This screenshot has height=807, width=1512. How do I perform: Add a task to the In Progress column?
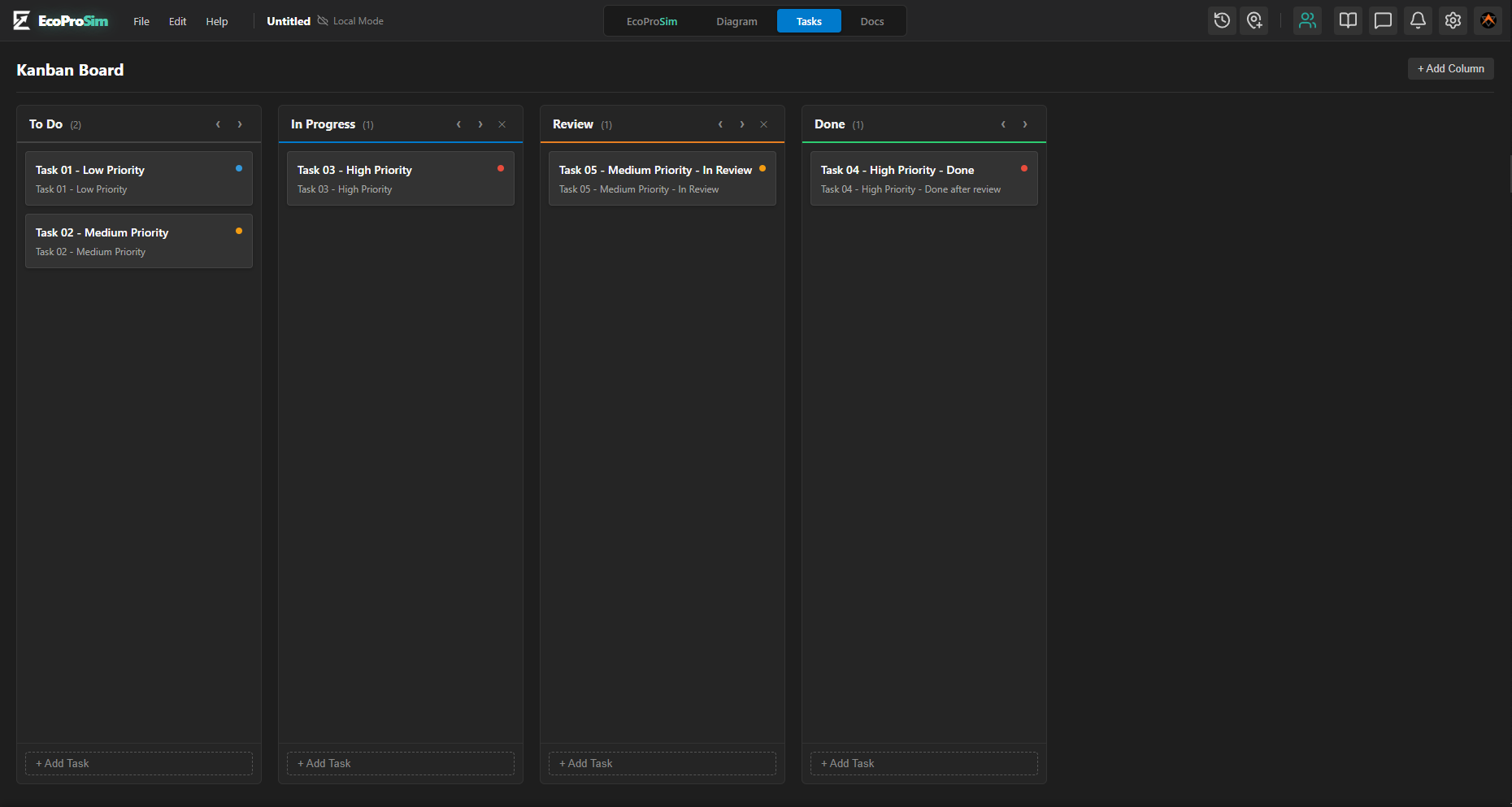pyautogui.click(x=401, y=763)
